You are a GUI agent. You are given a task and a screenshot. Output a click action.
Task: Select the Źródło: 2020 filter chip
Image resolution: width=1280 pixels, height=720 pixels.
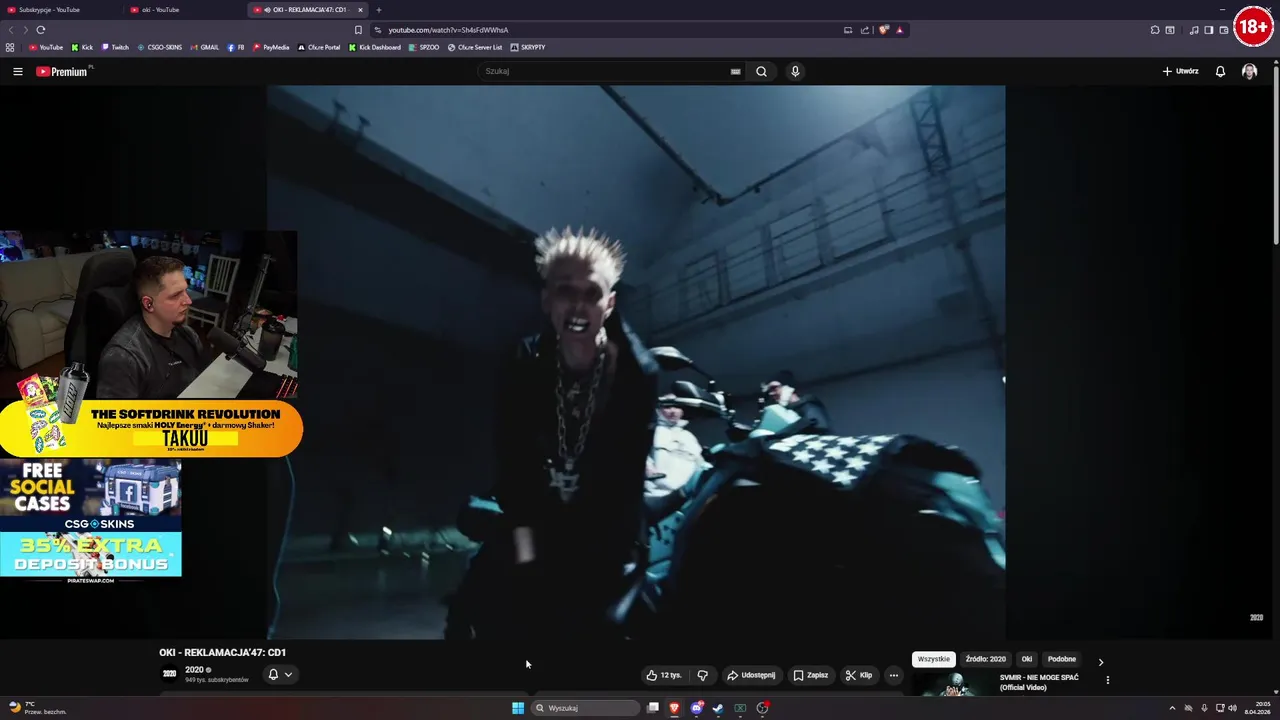pyautogui.click(x=986, y=659)
